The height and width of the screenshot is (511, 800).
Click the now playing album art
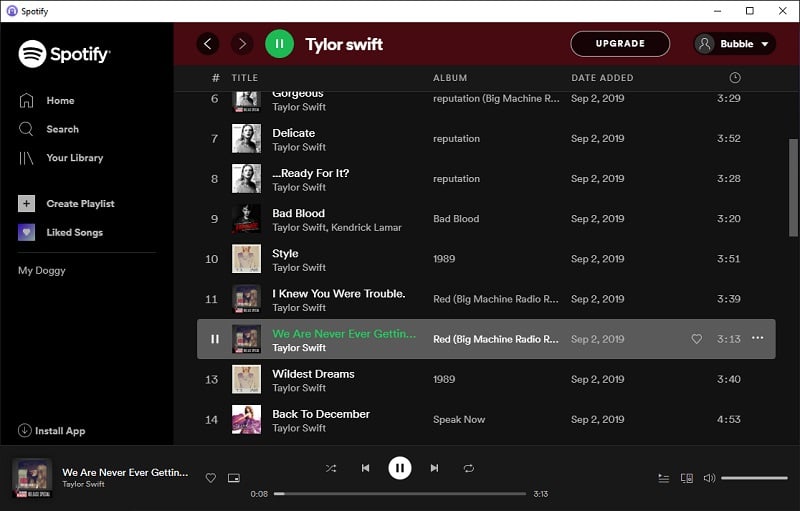[32, 478]
